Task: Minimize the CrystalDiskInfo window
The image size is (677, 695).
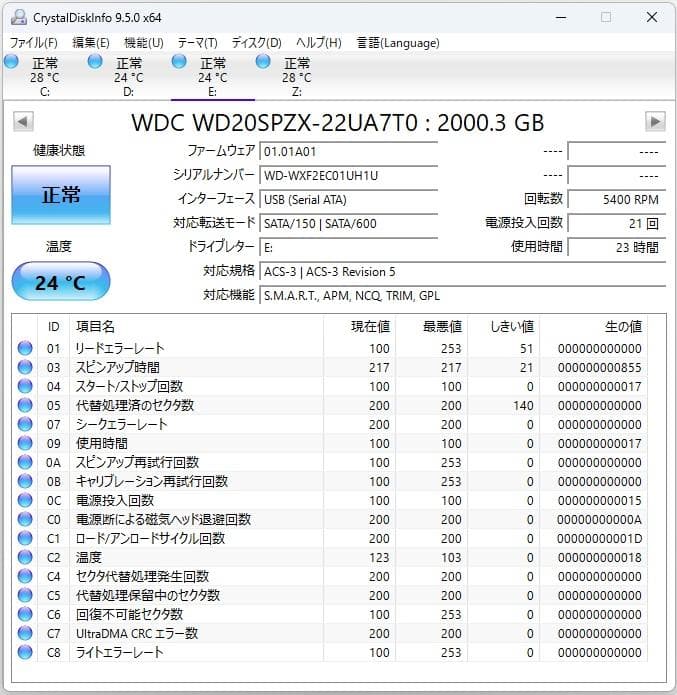Action: point(561,18)
